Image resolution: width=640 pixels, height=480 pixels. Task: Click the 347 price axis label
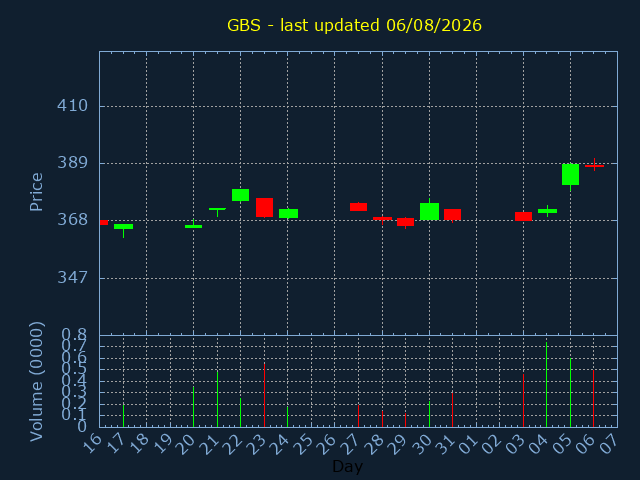click(72, 278)
